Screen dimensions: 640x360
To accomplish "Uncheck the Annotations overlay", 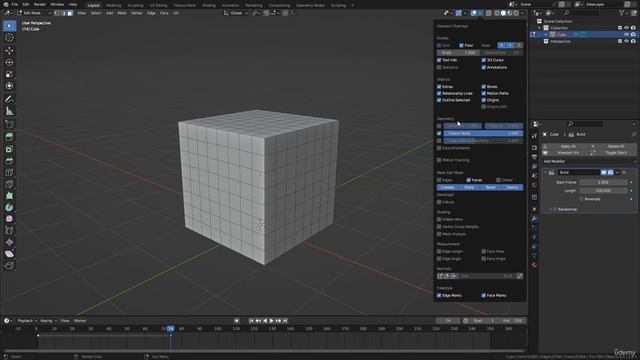I will 484,67.
